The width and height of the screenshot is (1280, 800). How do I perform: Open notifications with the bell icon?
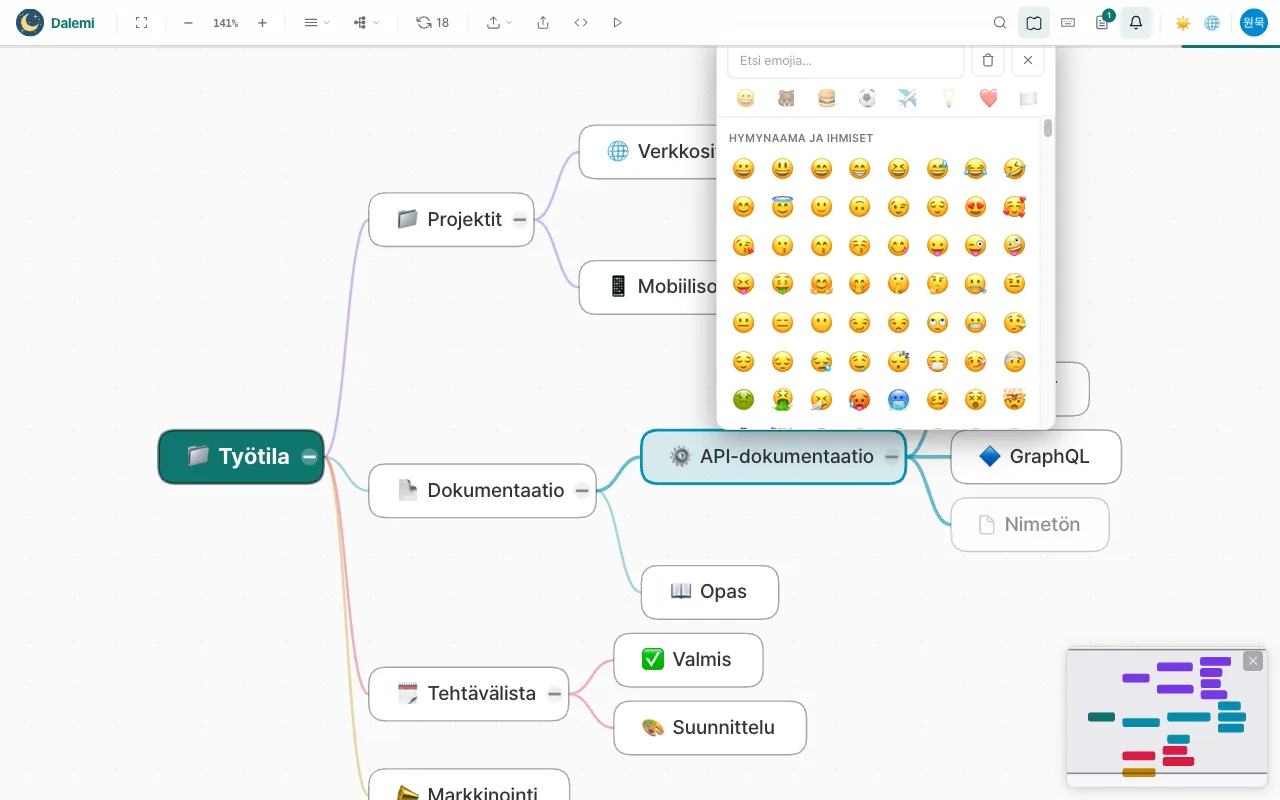point(1136,22)
